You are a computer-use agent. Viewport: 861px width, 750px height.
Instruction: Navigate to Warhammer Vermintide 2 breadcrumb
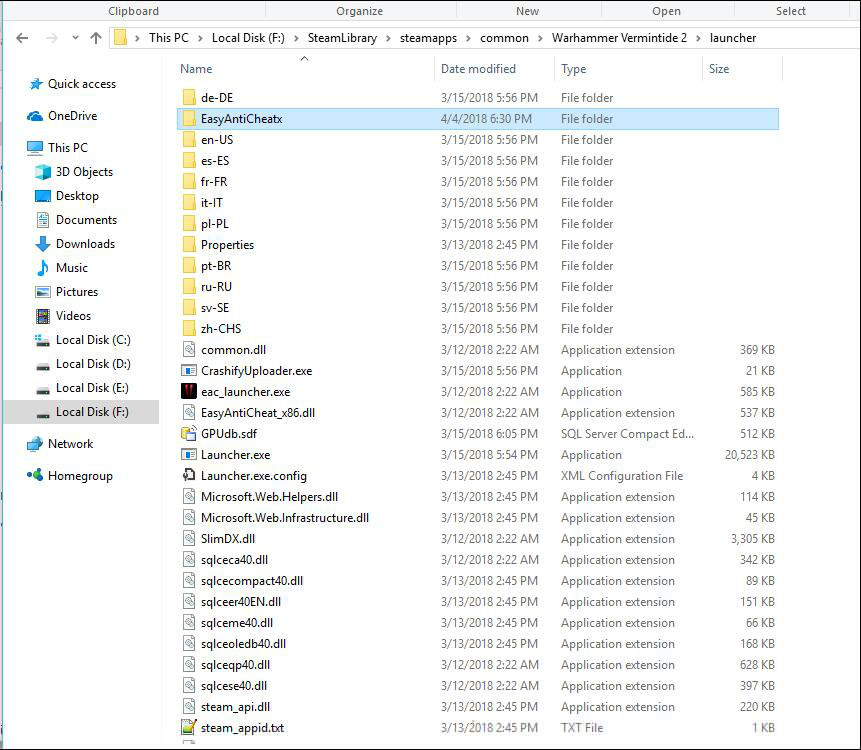coord(619,38)
